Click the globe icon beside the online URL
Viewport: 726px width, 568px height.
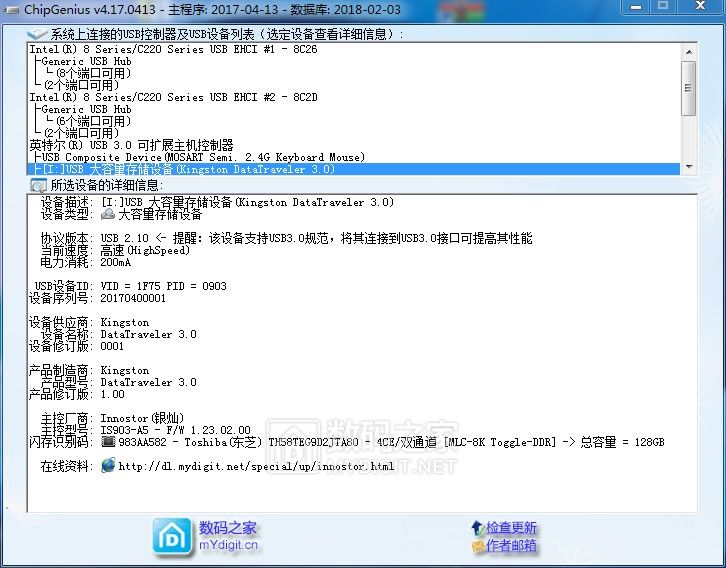pyautogui.click(x=108, y=465)
